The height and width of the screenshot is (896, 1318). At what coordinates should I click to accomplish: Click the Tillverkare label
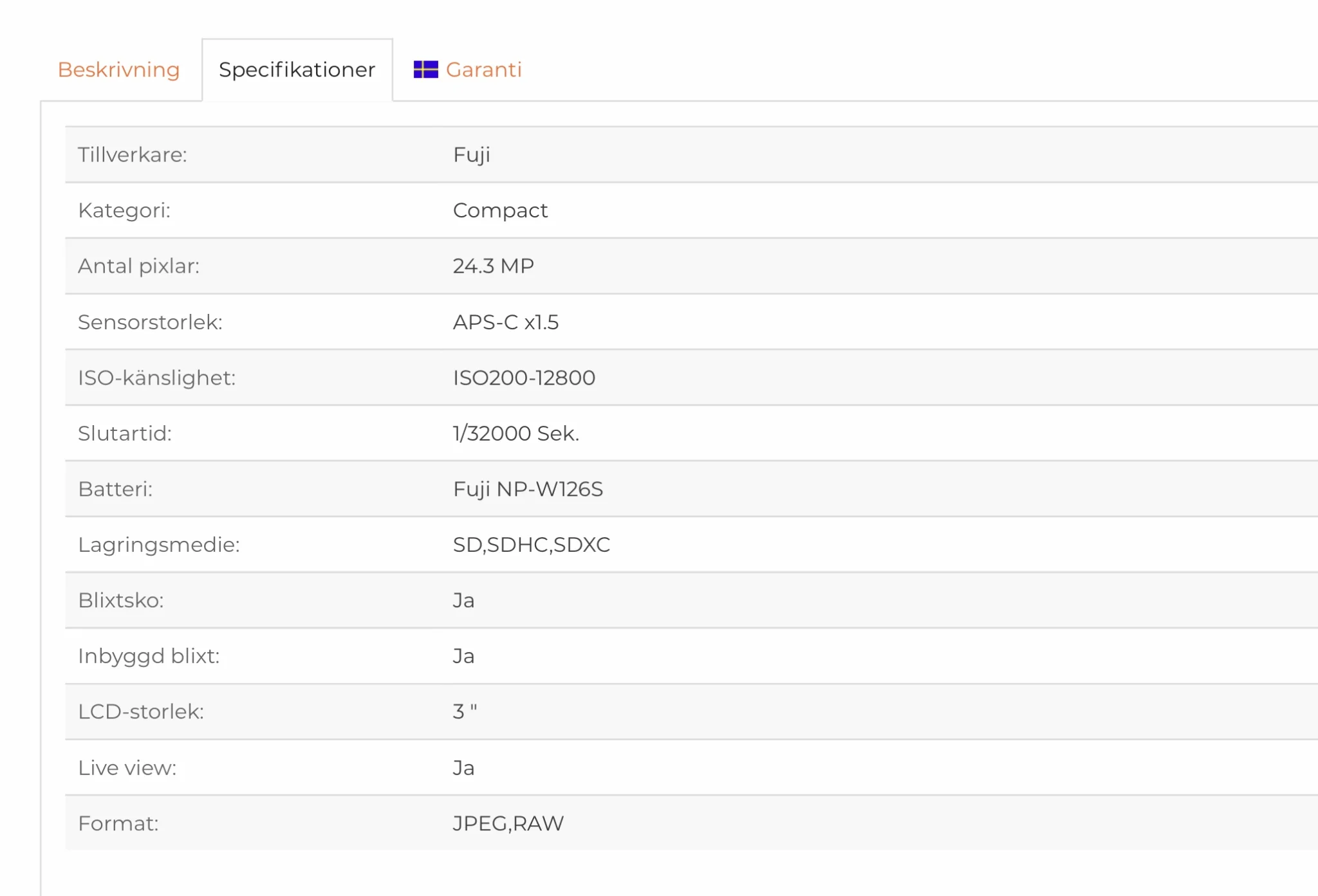coord(133,154)
